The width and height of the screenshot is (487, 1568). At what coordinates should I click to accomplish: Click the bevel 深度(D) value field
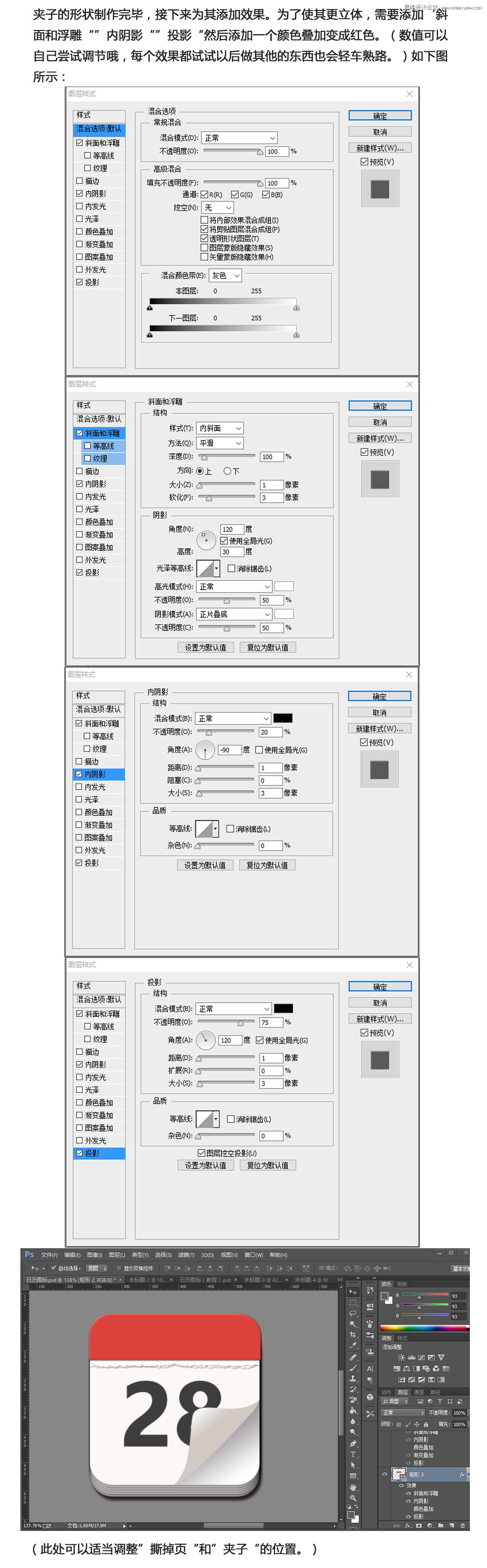[x=271, y=457]
